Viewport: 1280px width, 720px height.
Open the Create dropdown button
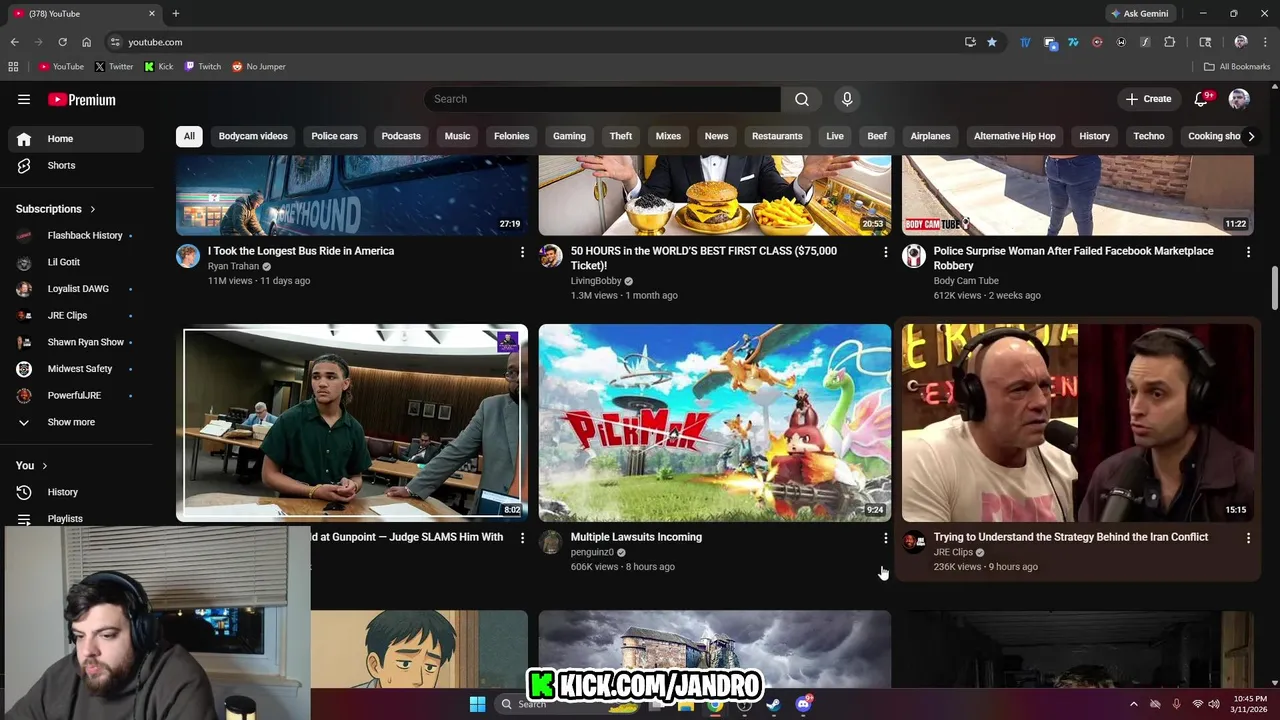pos(1148,99)
